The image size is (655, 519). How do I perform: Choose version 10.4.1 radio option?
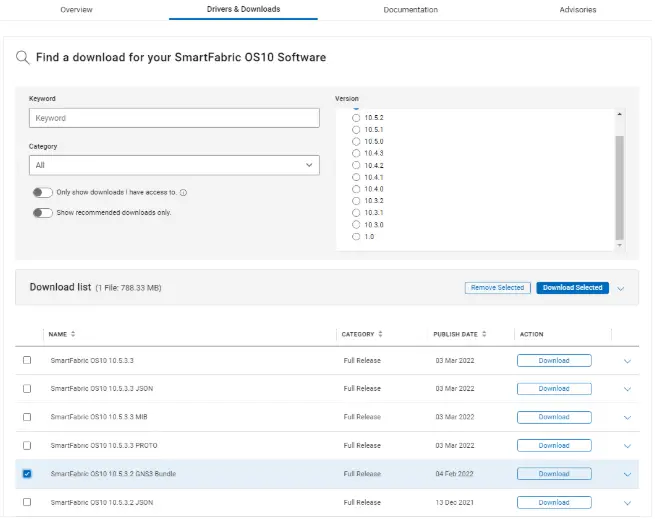(x=356, y=177)
